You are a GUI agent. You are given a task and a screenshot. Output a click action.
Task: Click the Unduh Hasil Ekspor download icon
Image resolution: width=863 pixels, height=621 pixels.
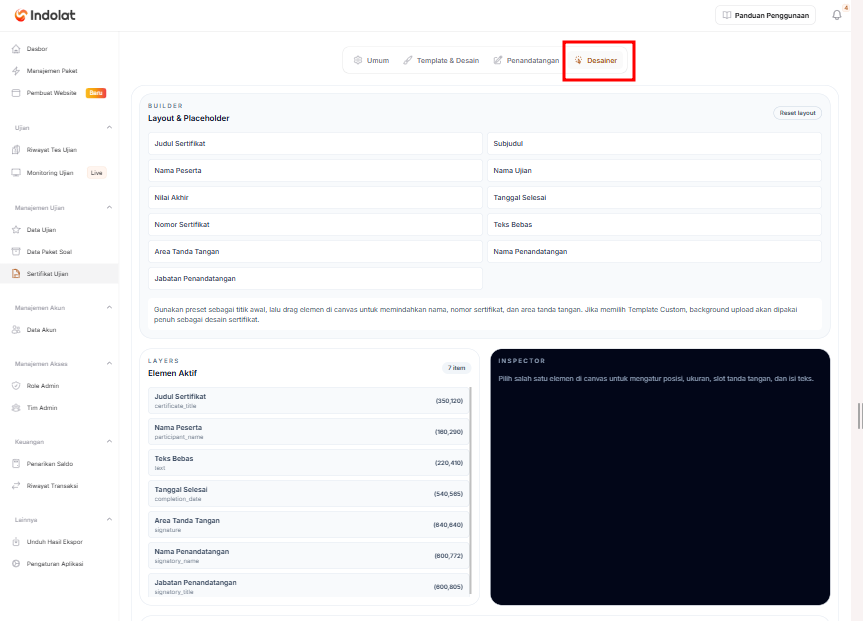point(16,542)
